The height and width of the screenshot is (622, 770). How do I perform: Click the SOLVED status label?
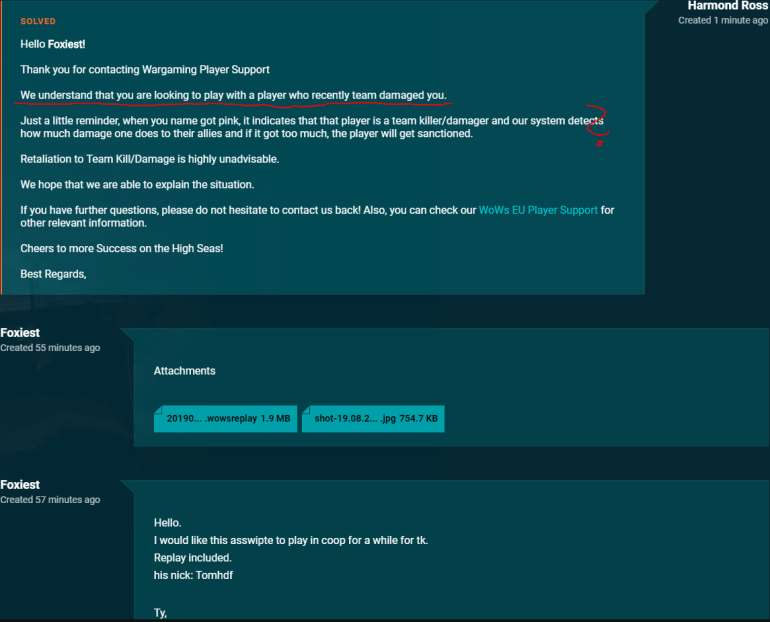point(38,21)
